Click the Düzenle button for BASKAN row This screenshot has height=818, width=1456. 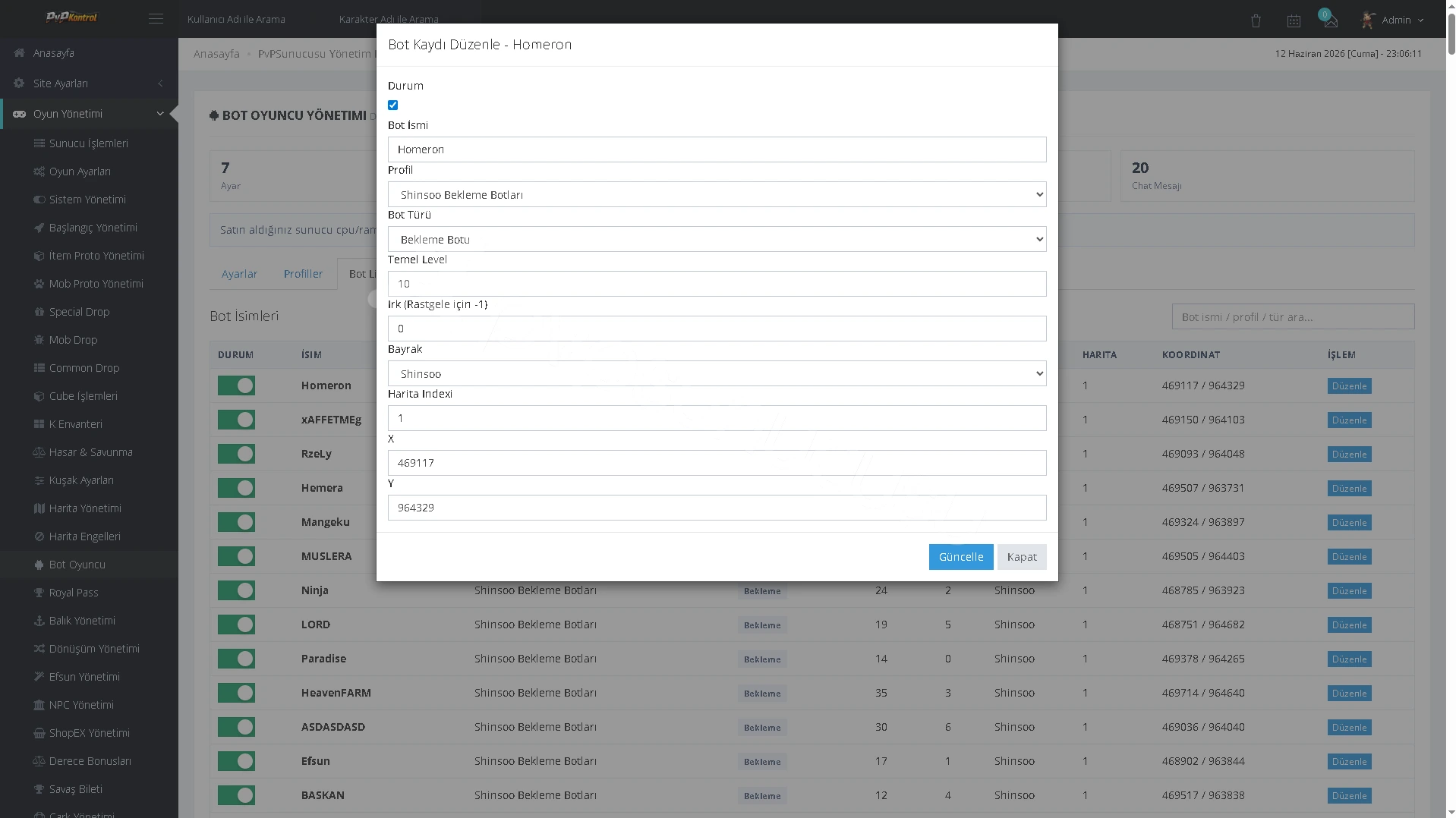tap(1349, 795)
